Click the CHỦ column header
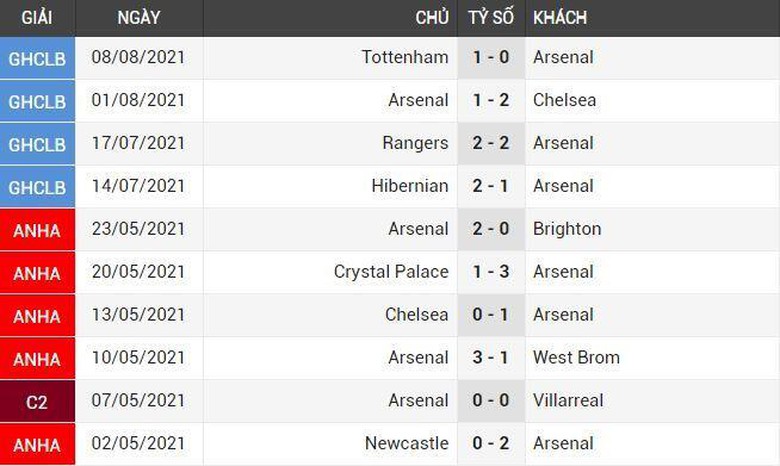This screenshot has height=466, width=780. [x=432, y=18]
